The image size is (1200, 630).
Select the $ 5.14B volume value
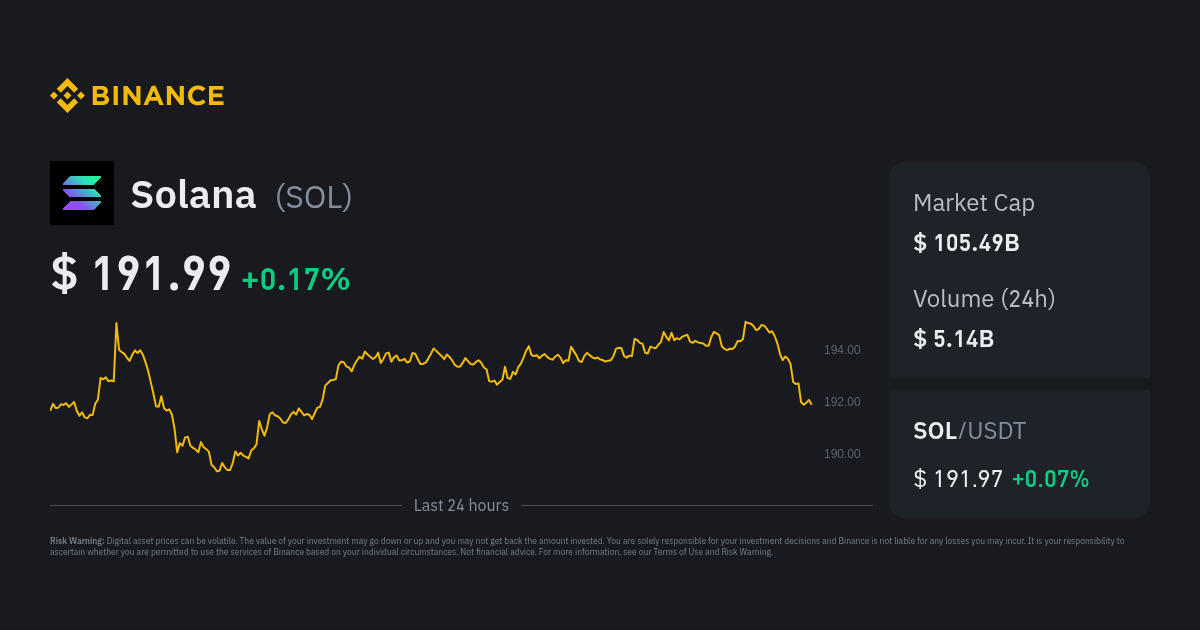(x=953, y=339)
